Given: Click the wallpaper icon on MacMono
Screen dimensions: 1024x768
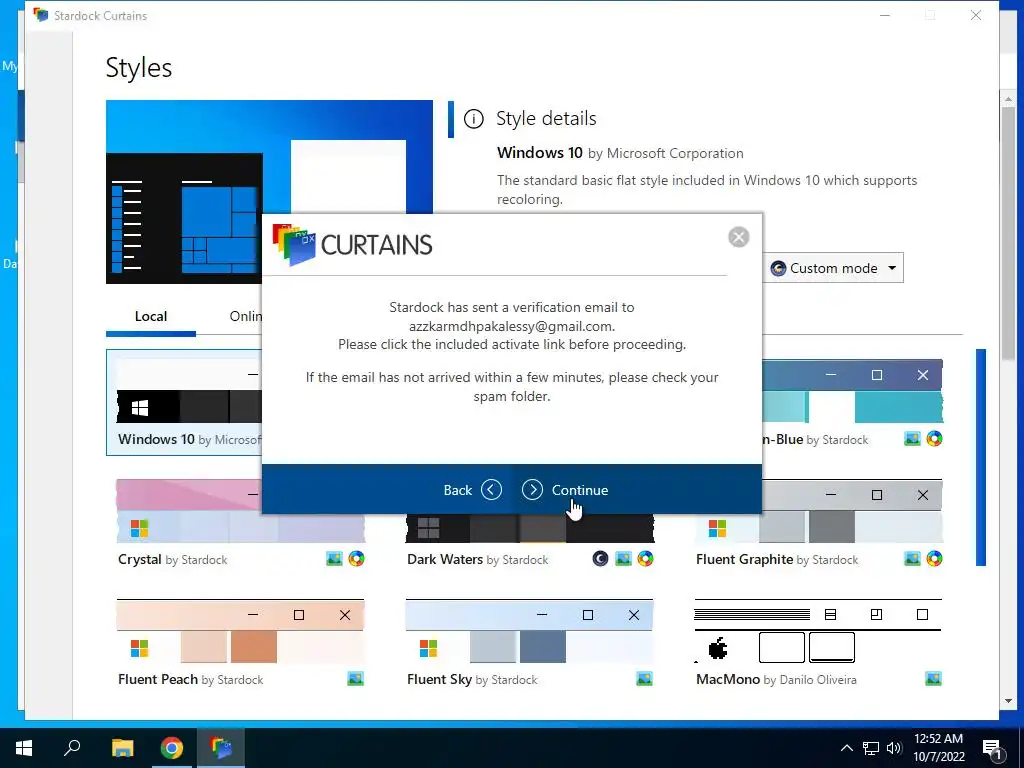Looking at the screenshot, I should point(934,679).
